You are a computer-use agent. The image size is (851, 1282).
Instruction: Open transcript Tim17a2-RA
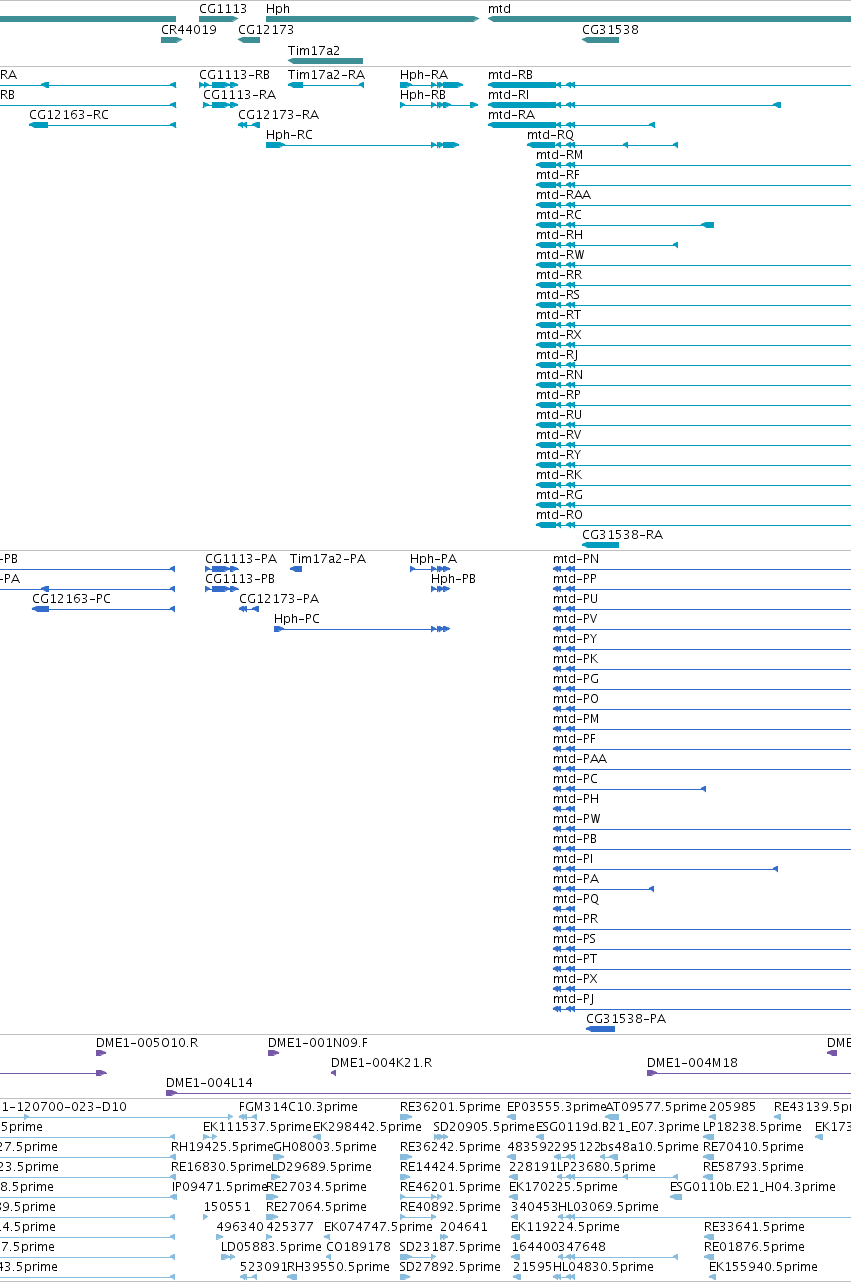click(x=326, y=74)
